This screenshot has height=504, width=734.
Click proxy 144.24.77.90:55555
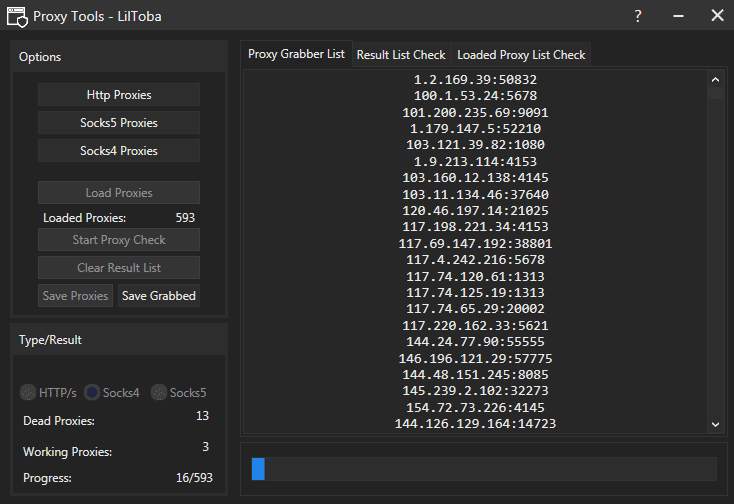(x=475, y=342)
